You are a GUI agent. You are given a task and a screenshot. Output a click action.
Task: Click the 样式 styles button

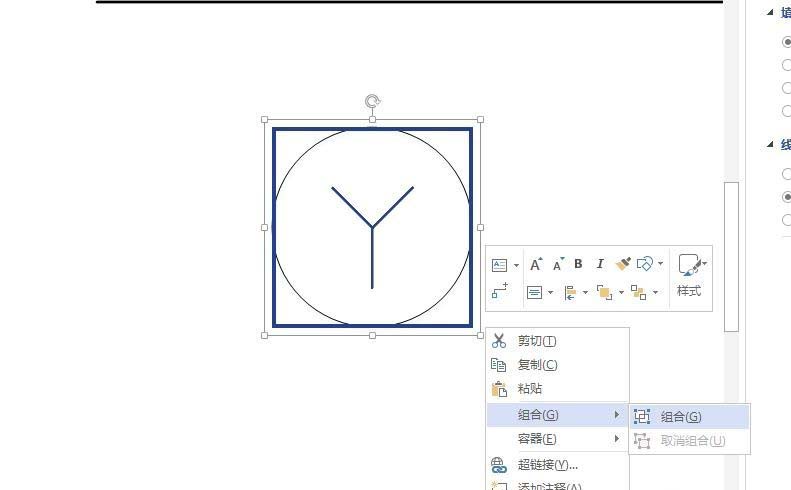point(689,291)
